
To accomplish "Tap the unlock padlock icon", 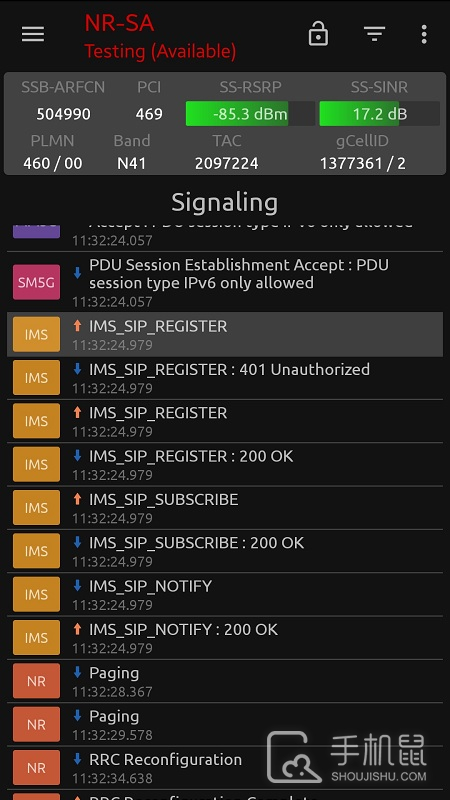I will 318,34.
